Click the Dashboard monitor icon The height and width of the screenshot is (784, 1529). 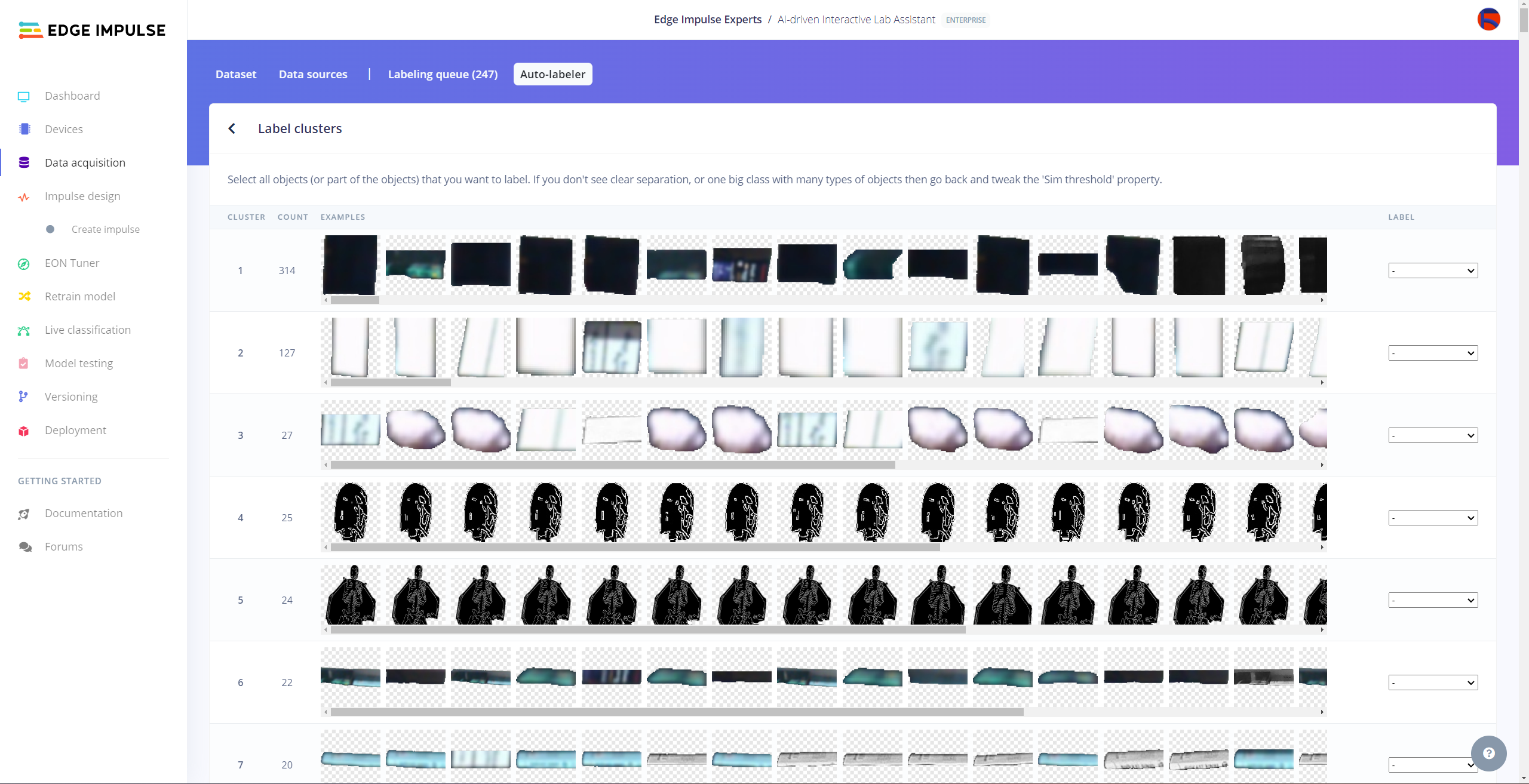pyautogui.click(x=24, y=96)
